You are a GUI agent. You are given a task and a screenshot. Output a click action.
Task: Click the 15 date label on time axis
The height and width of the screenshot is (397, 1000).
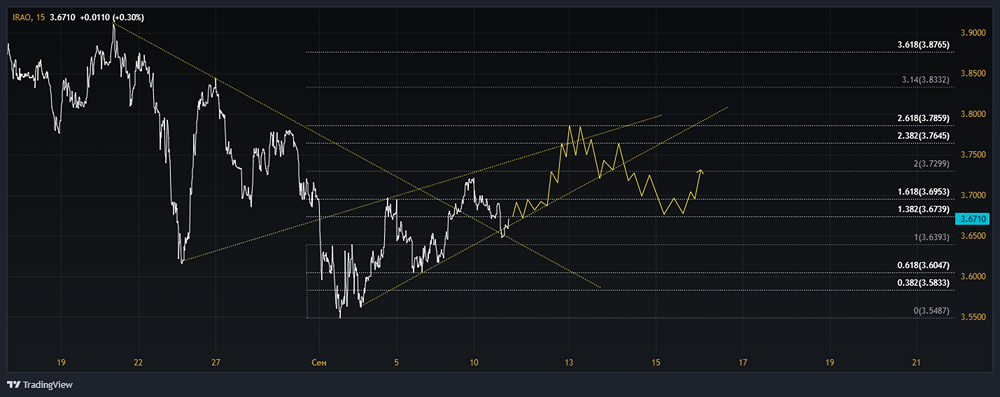[656, 363]
